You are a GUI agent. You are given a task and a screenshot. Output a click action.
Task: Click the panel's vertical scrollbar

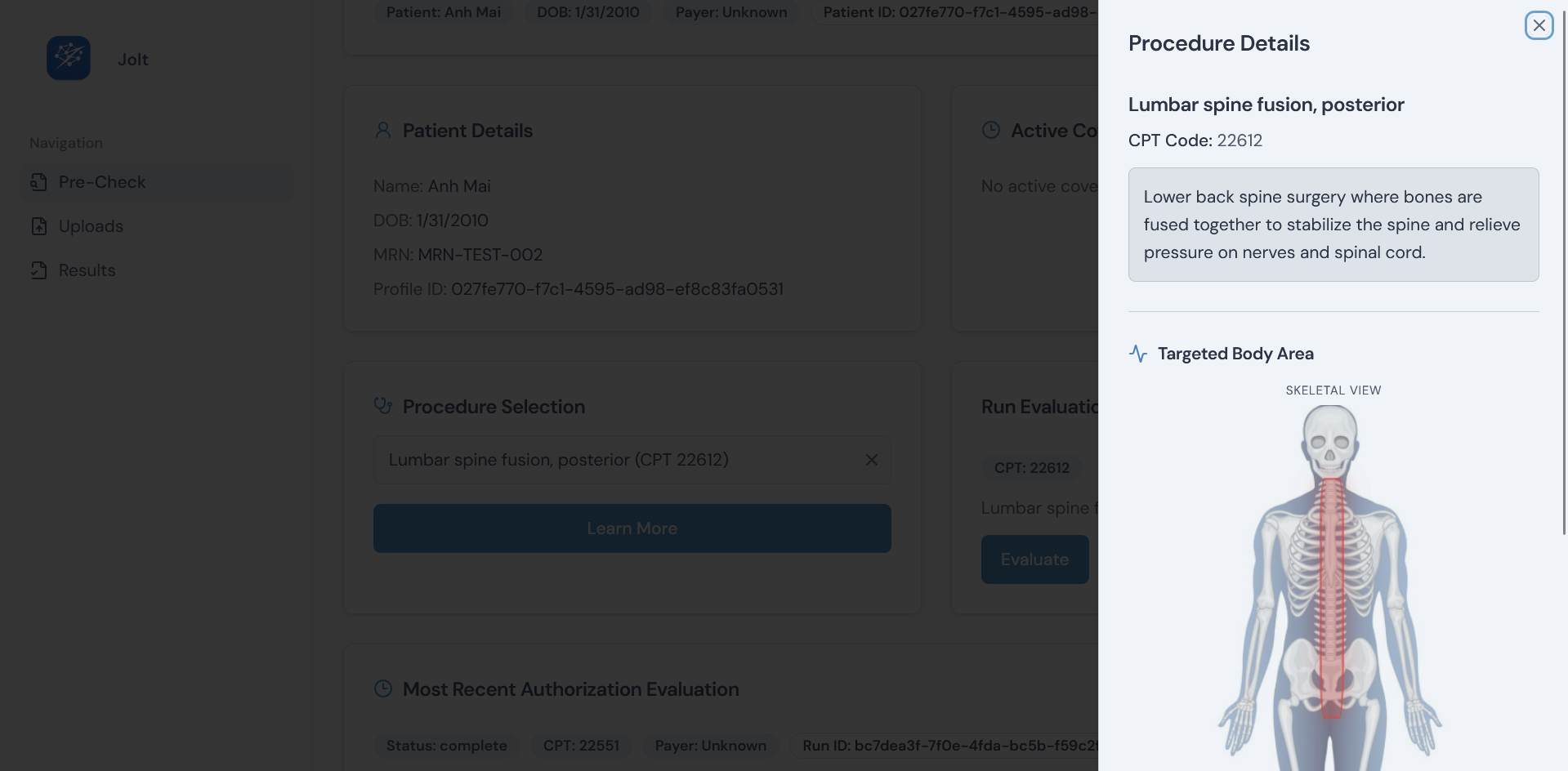coord(1564,270)
